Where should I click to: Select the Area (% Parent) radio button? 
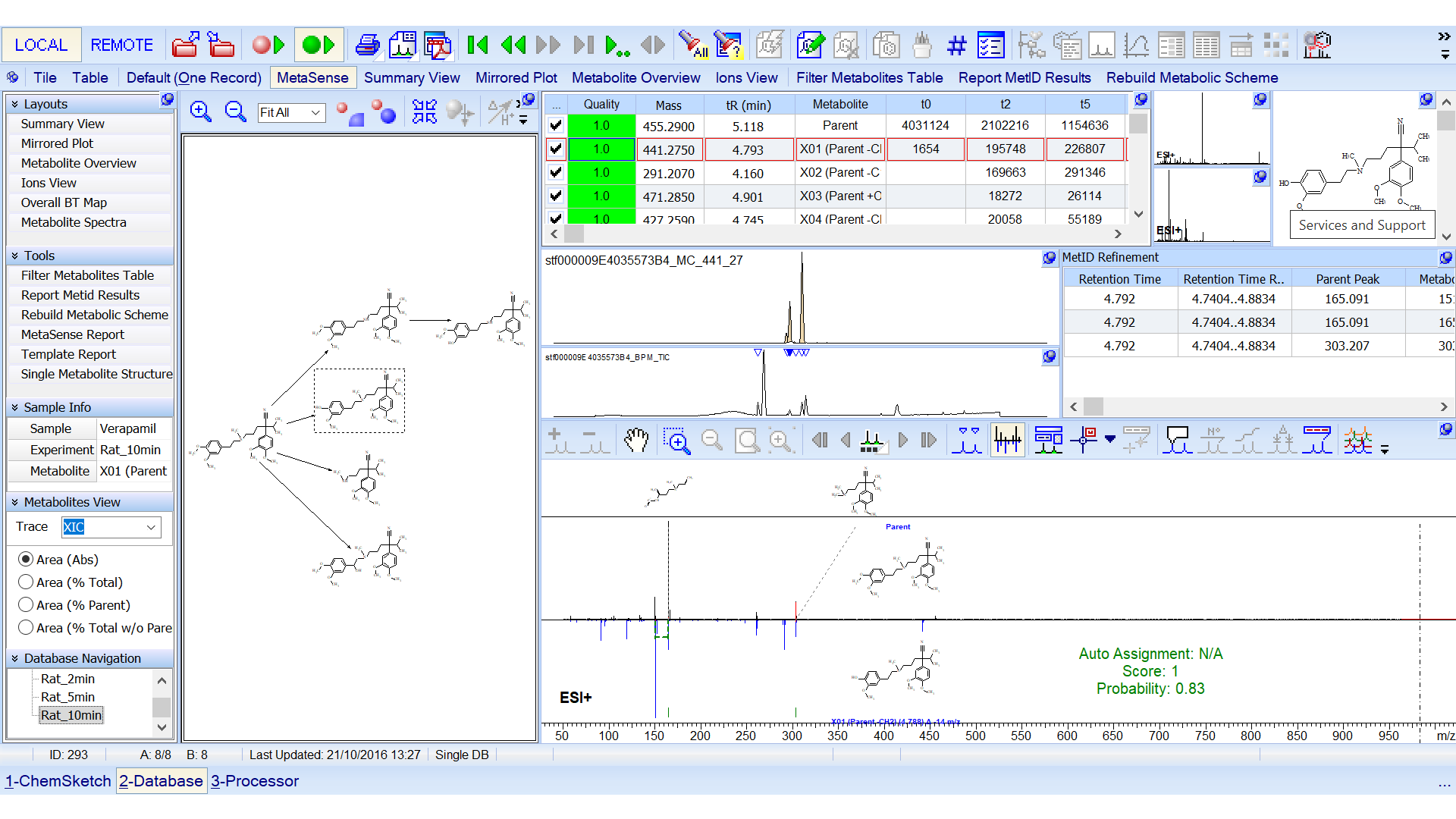pyautogui.click(x=25, y=605)
